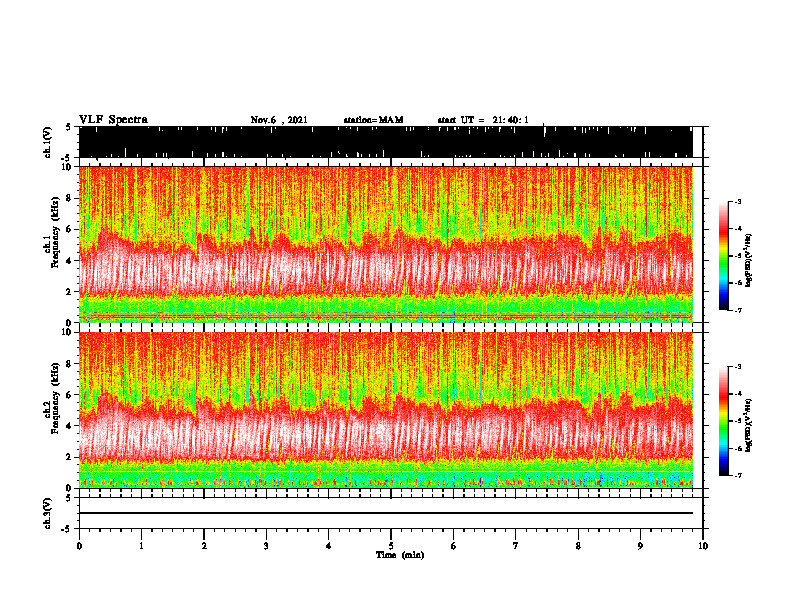This screenshot has height=612, width=792.
Task: Click time axis tick label "10"
Action: [703, 546]
